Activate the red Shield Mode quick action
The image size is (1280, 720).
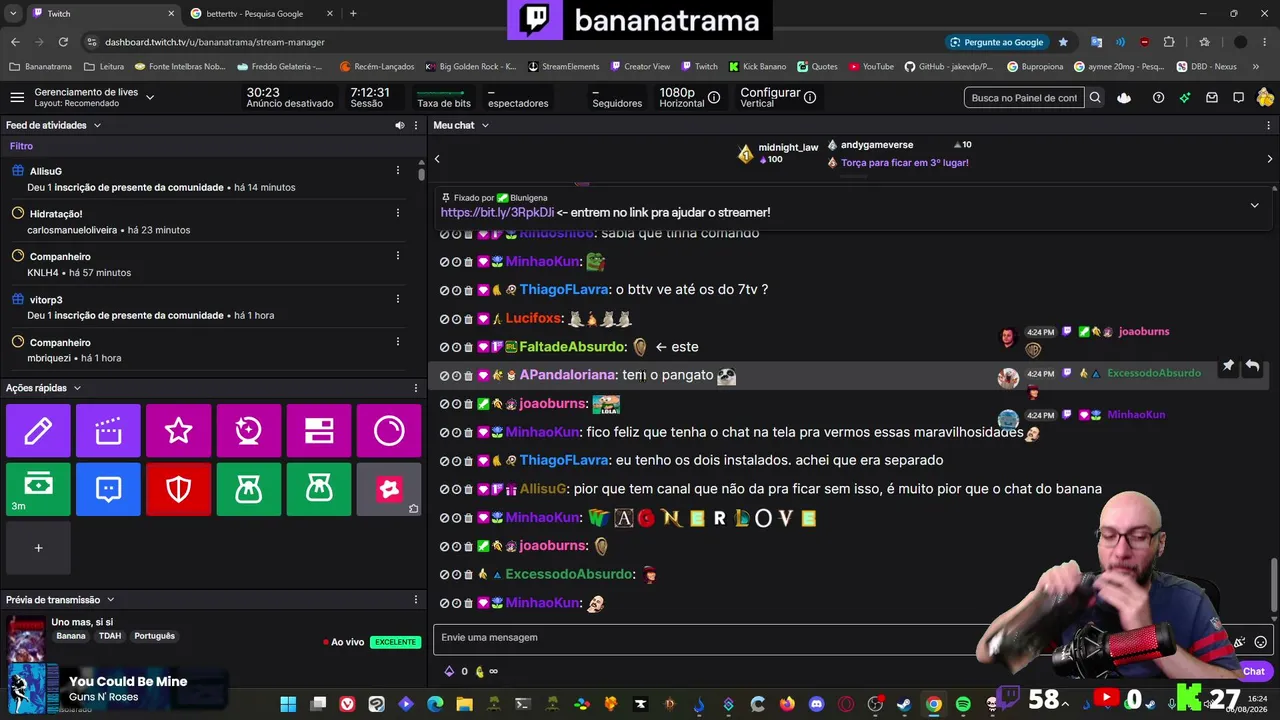(x=178, y=489)
